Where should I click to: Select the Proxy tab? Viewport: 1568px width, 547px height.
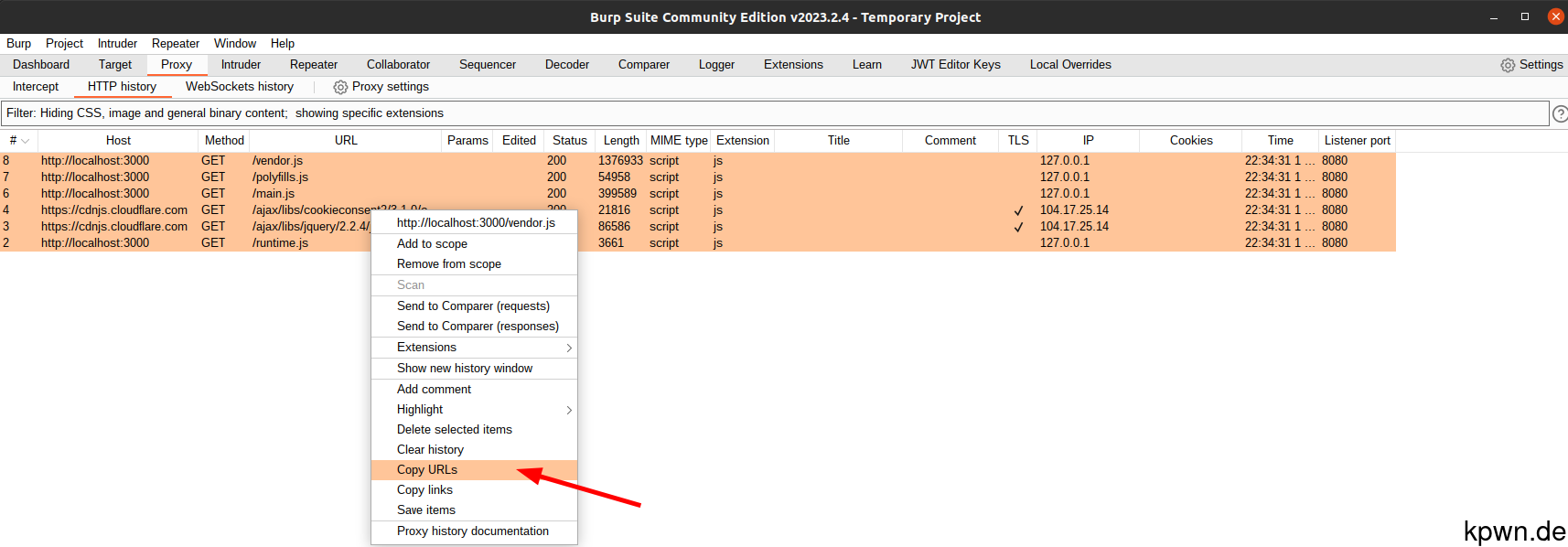click(177, 65)
